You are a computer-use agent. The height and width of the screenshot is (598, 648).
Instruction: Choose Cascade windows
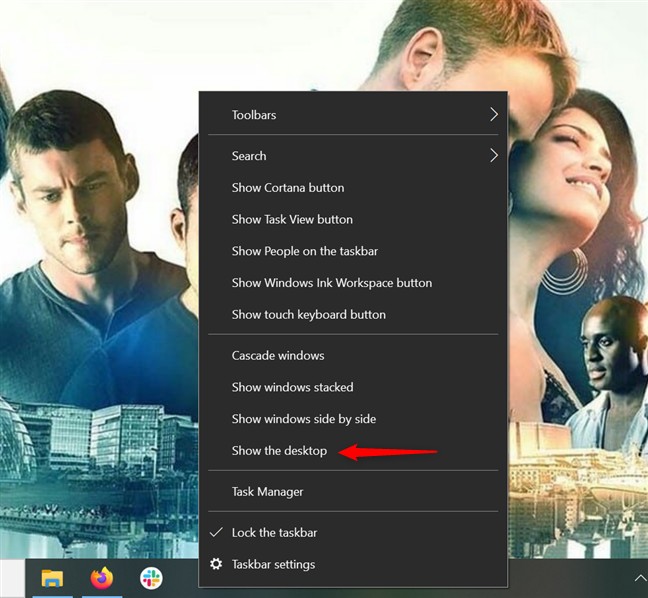tap(278, 356)
